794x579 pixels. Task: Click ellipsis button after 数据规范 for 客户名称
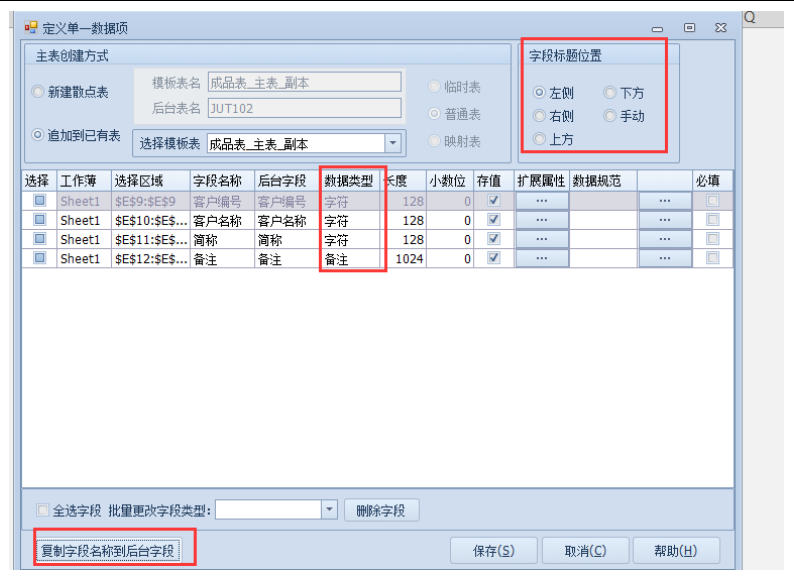665,221
